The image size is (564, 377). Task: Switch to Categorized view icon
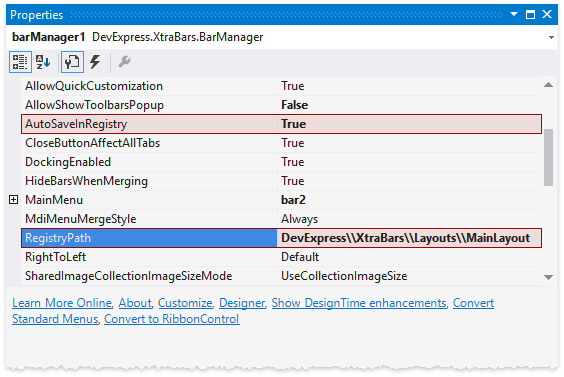tap(20, 62)
